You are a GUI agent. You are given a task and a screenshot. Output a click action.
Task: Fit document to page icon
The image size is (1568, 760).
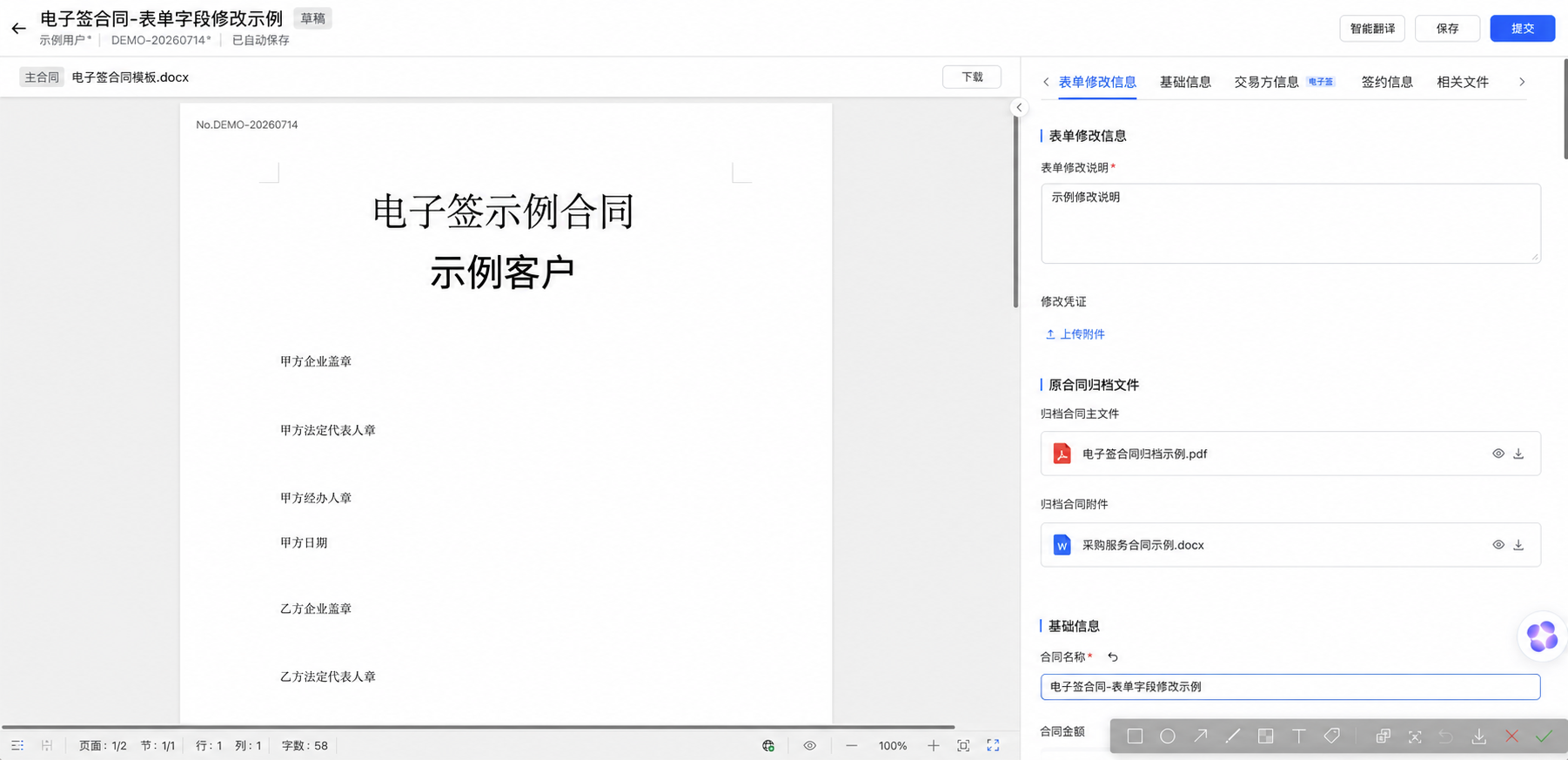(x=963, y=746)
